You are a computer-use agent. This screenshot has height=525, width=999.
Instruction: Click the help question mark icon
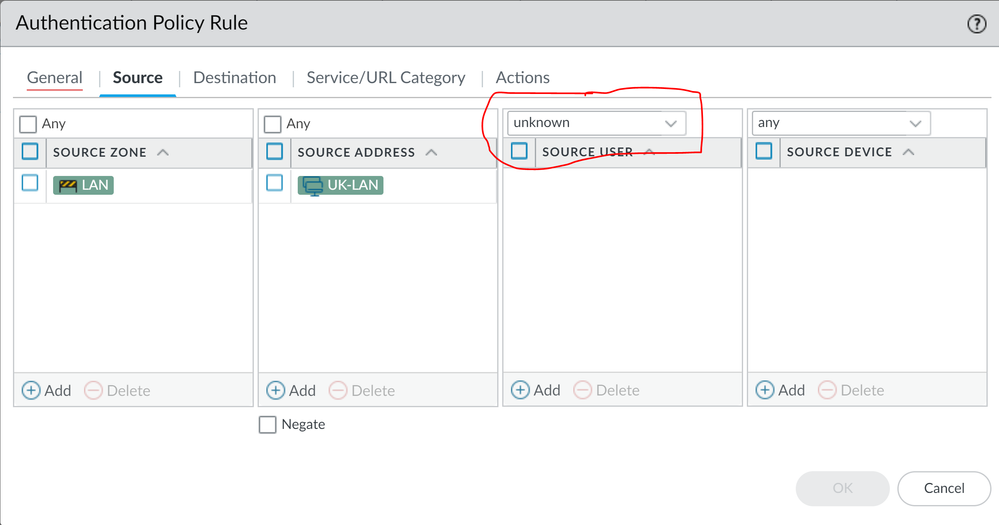pyautogui.click(x=977, y=25)
